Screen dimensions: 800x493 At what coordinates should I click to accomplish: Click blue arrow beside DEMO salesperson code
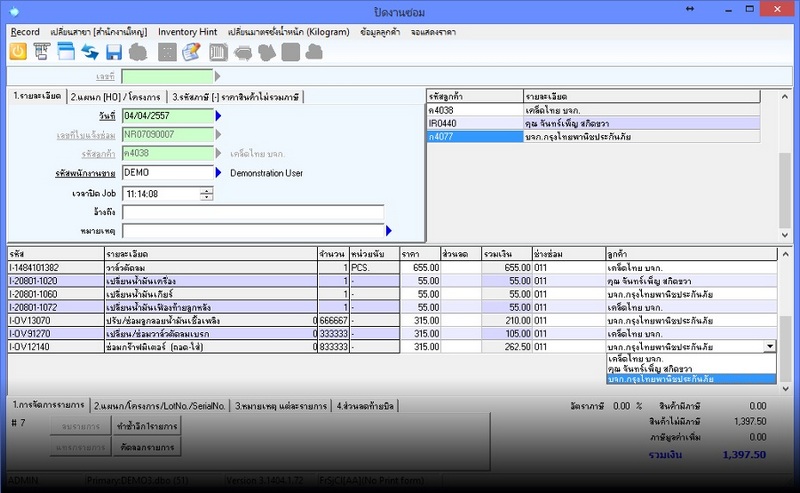(219, 173)
